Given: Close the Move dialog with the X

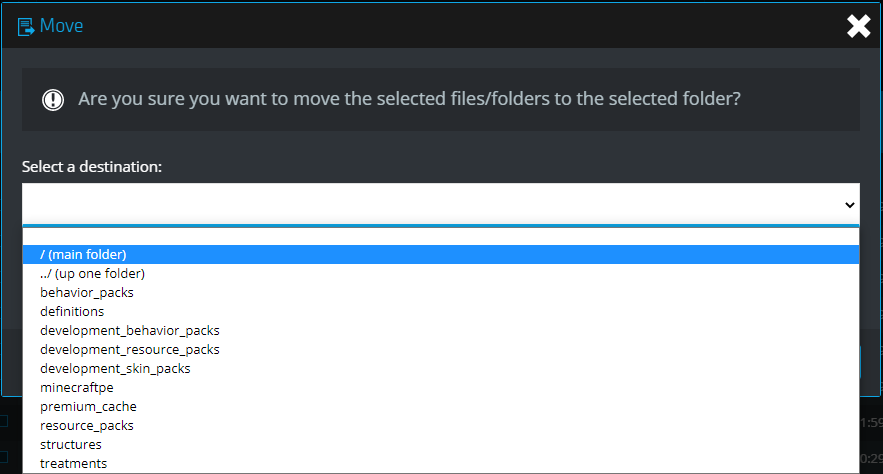Looking at the screenshot, I should tap(858, 26).
